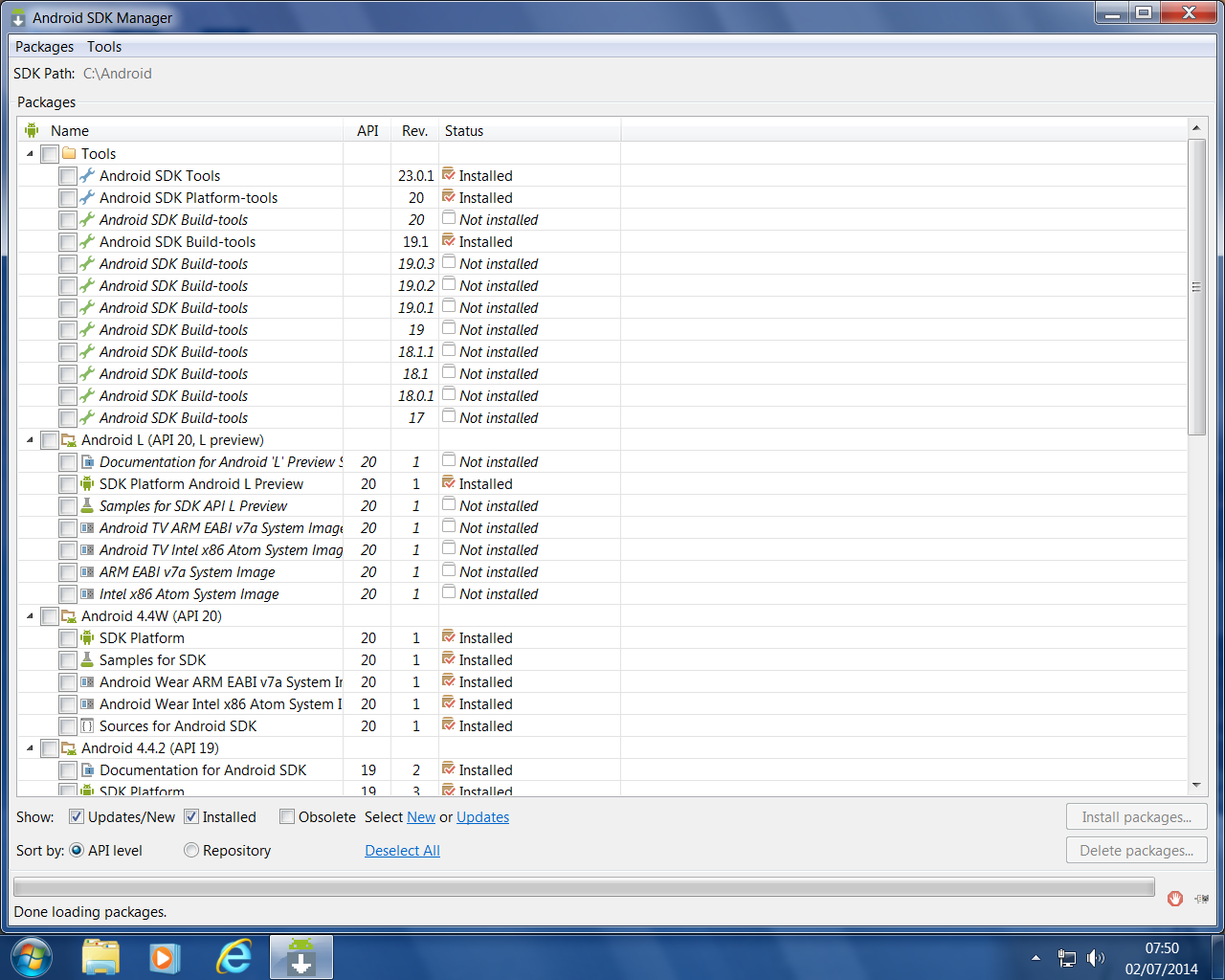This screenshot has width=1225, height=980.
Task: Show hidden system tray icons
Action: point(1036,958)
